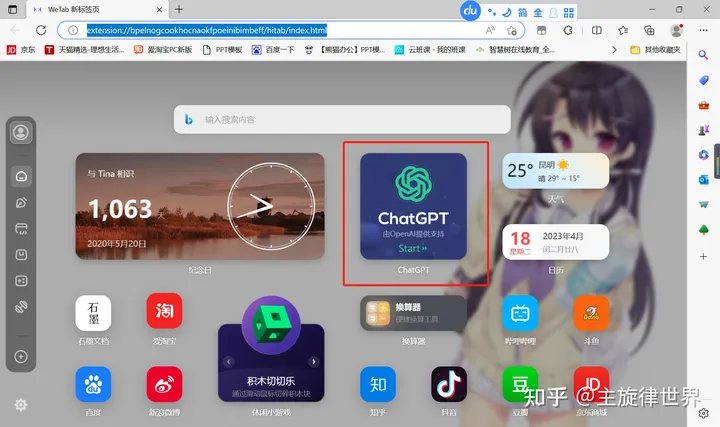The height and width of the screenshot is (427, 720).
Task: Open the browser Collections icon
Action: (x=649, y=30)
